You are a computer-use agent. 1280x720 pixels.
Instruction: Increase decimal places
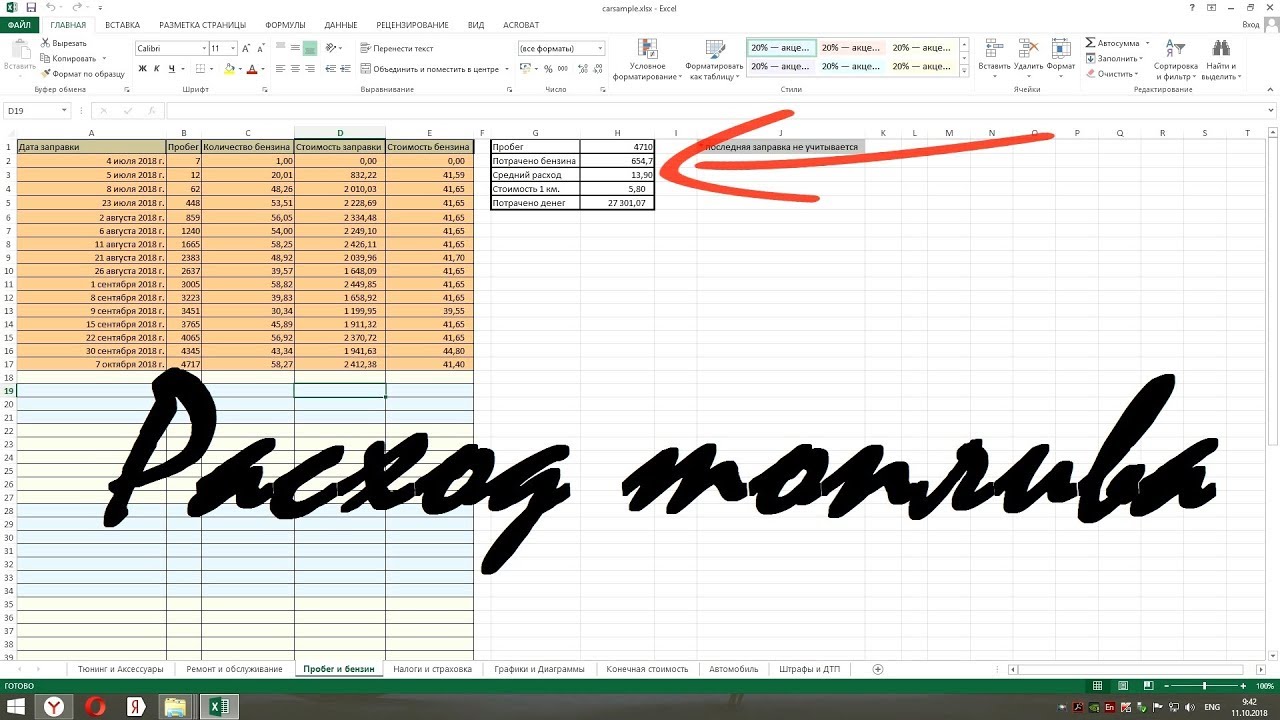click(x=582, y=69)
